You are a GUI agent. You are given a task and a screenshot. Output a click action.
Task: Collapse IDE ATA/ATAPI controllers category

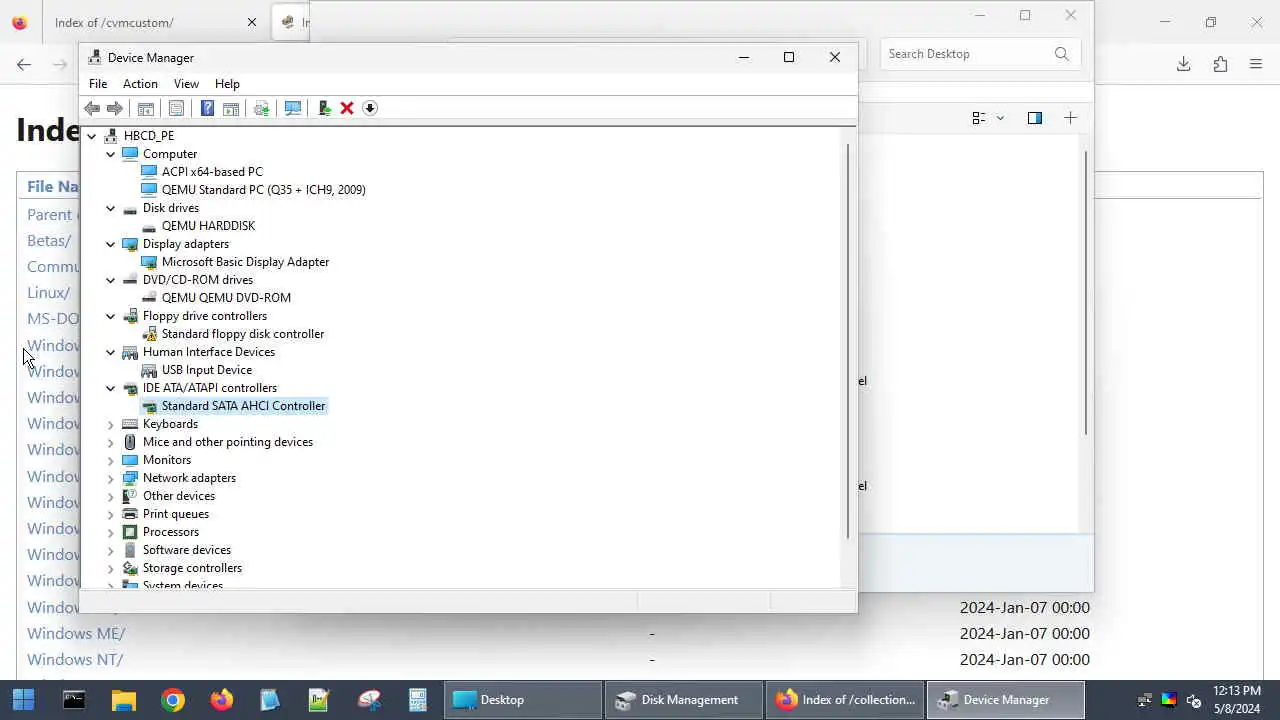coord(111,388)
